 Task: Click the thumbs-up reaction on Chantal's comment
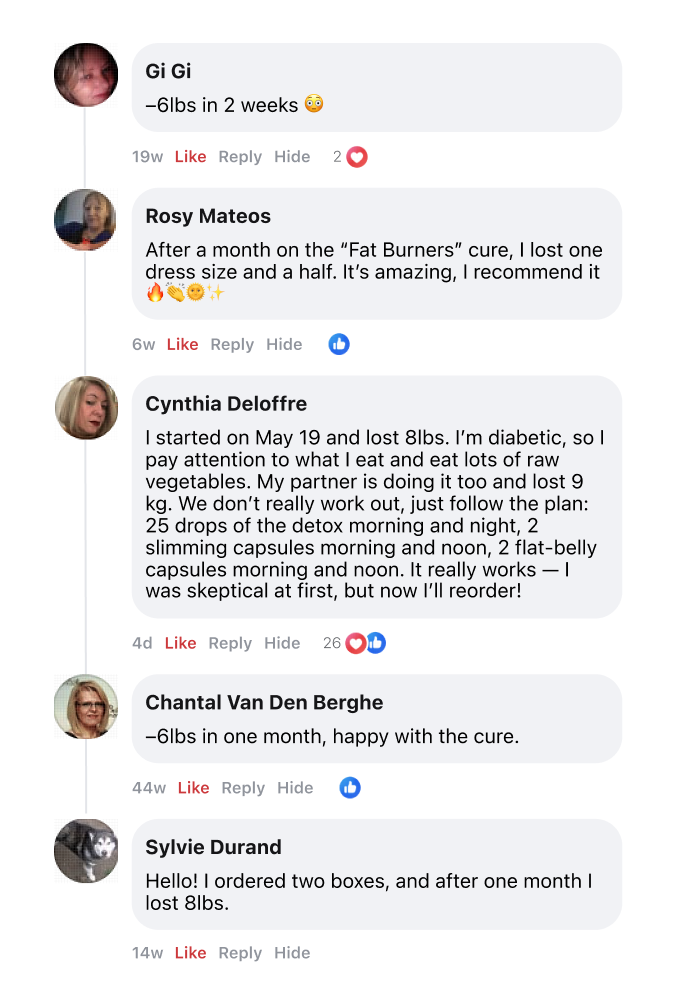point(350,788)
